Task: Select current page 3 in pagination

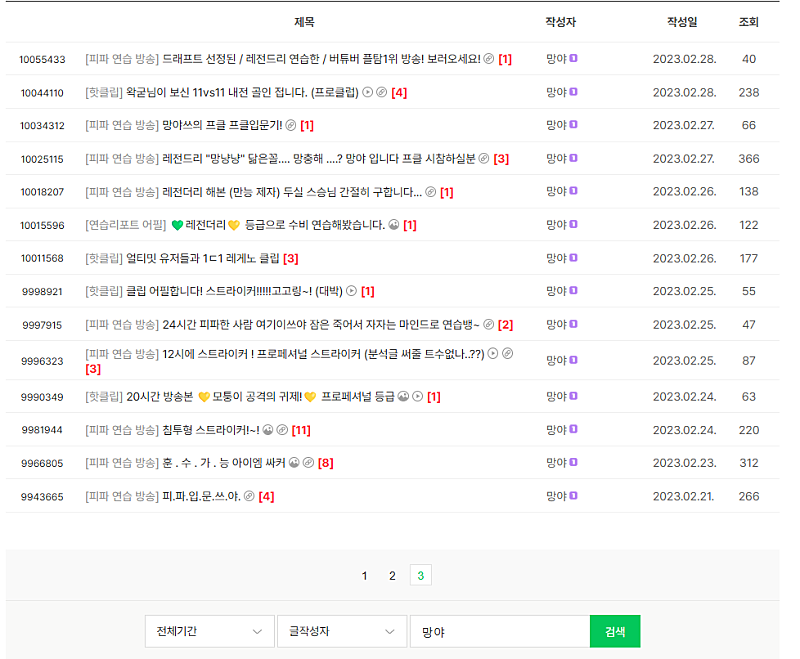Action: (x=421, y=576)
